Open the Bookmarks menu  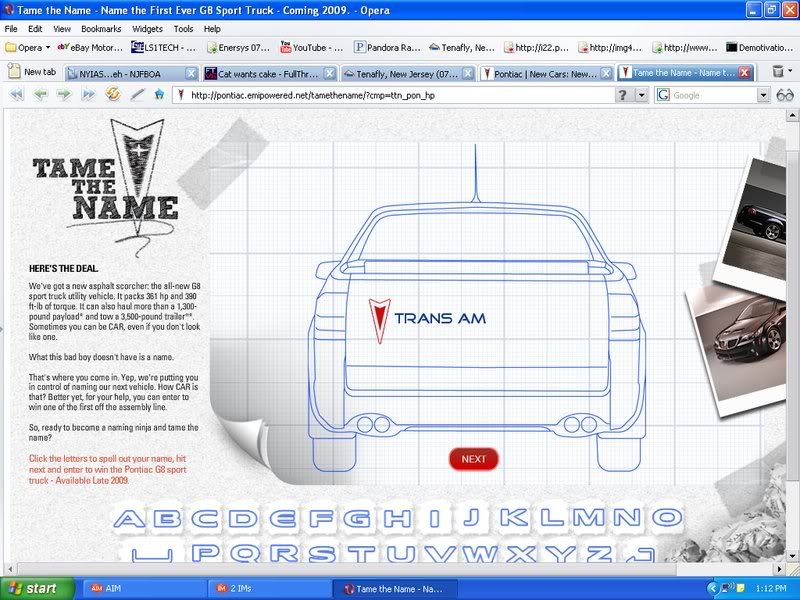(x=101, y=29)
